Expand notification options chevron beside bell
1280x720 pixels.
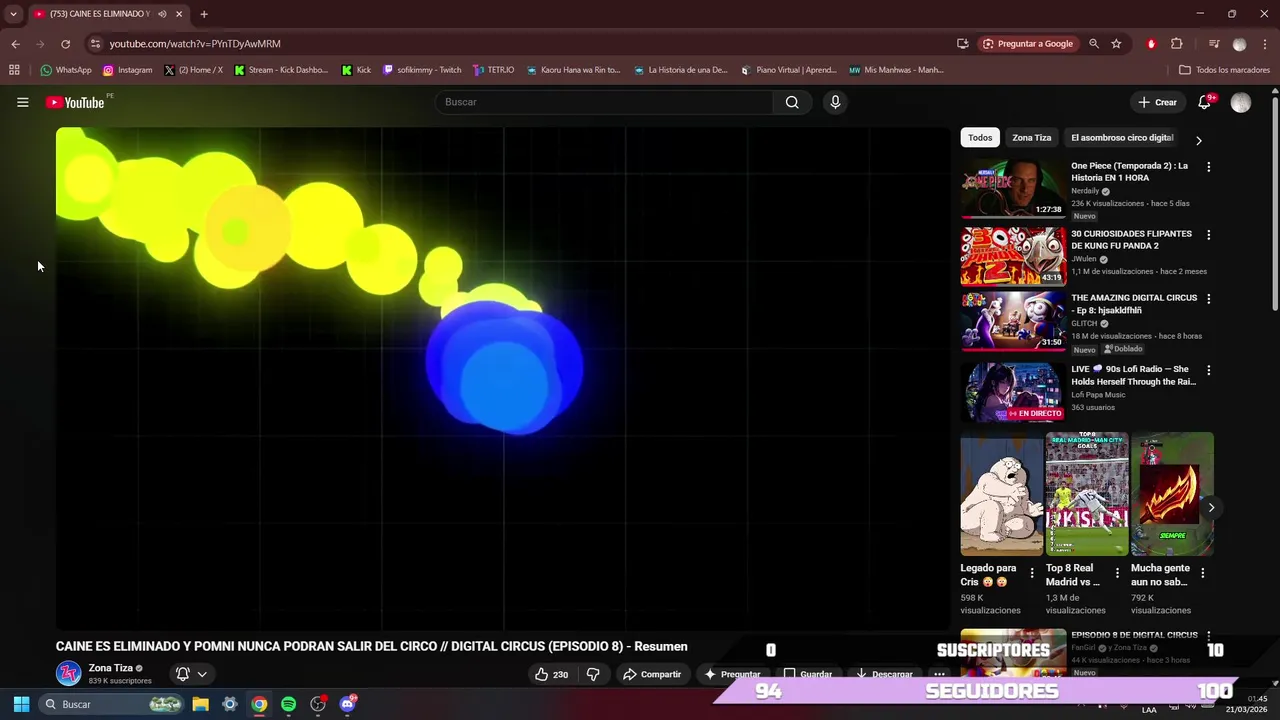(202, 674)
